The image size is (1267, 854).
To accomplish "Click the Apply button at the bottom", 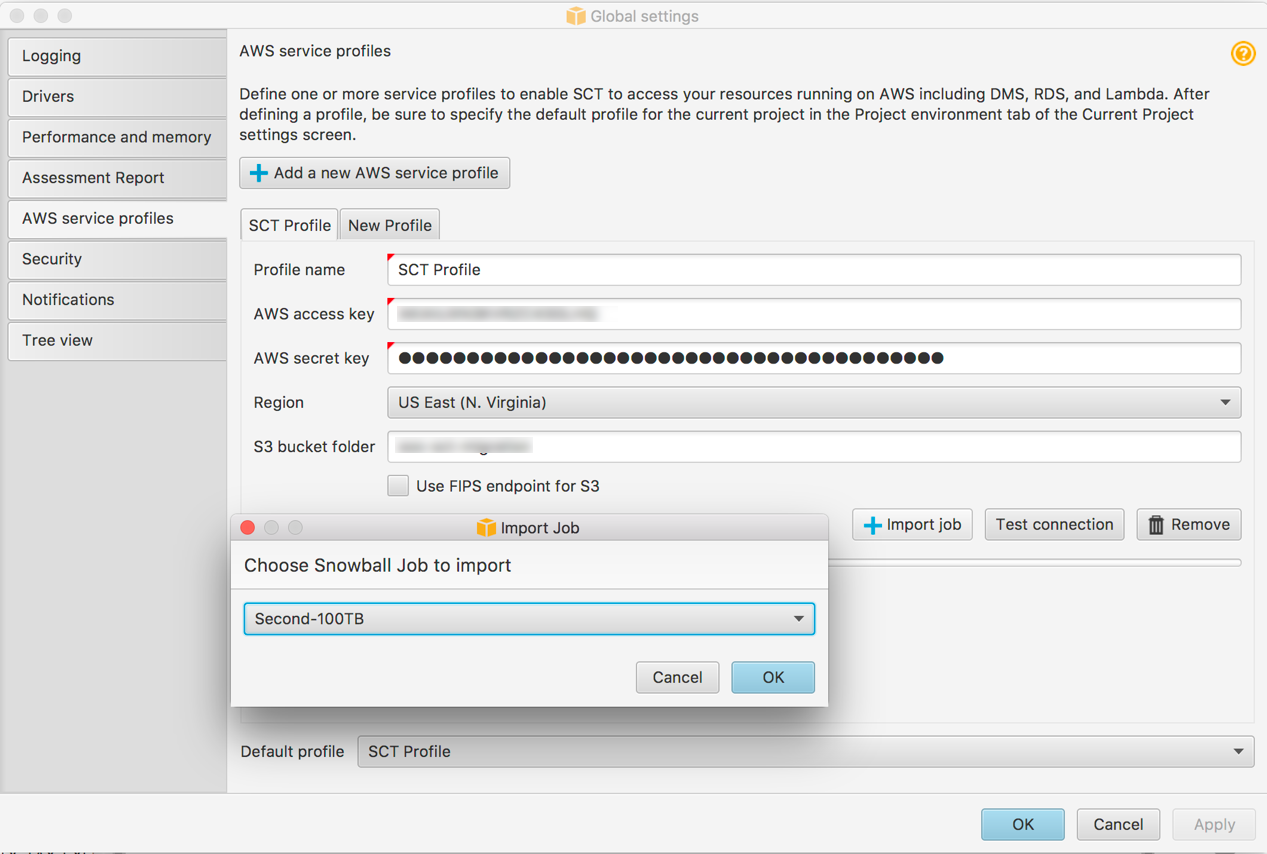I will coord(1213,824).
